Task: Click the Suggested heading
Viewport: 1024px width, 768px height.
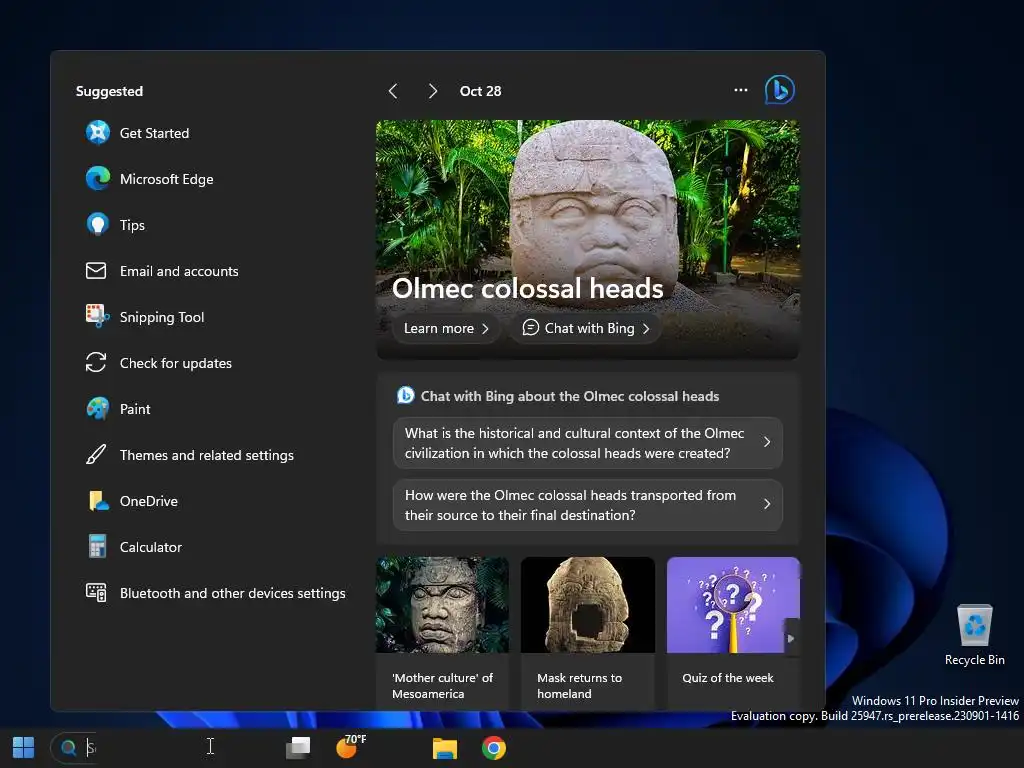Action: coord(109,91)
